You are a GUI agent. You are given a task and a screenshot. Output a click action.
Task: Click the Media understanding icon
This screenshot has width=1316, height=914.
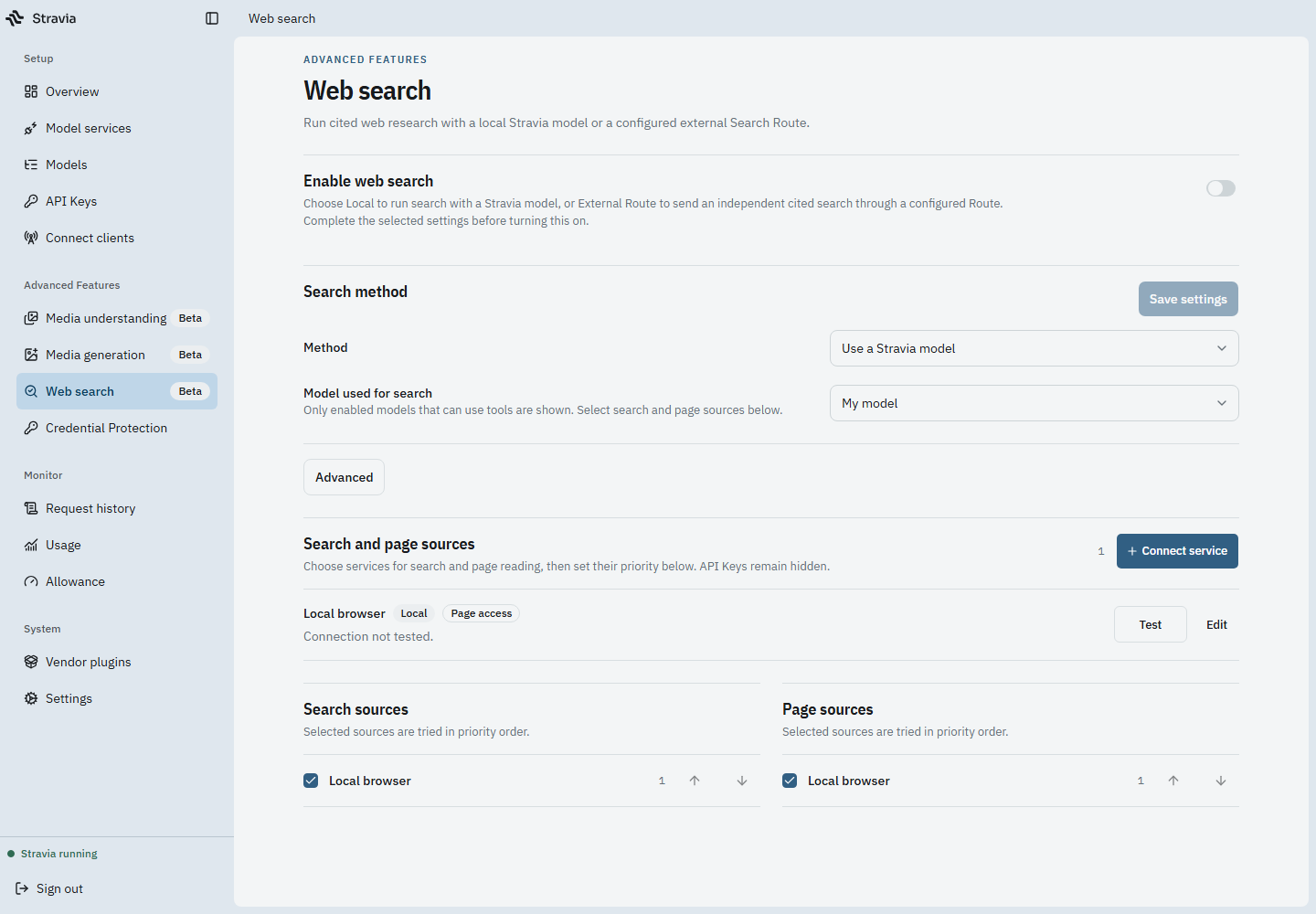pos(31,318)
